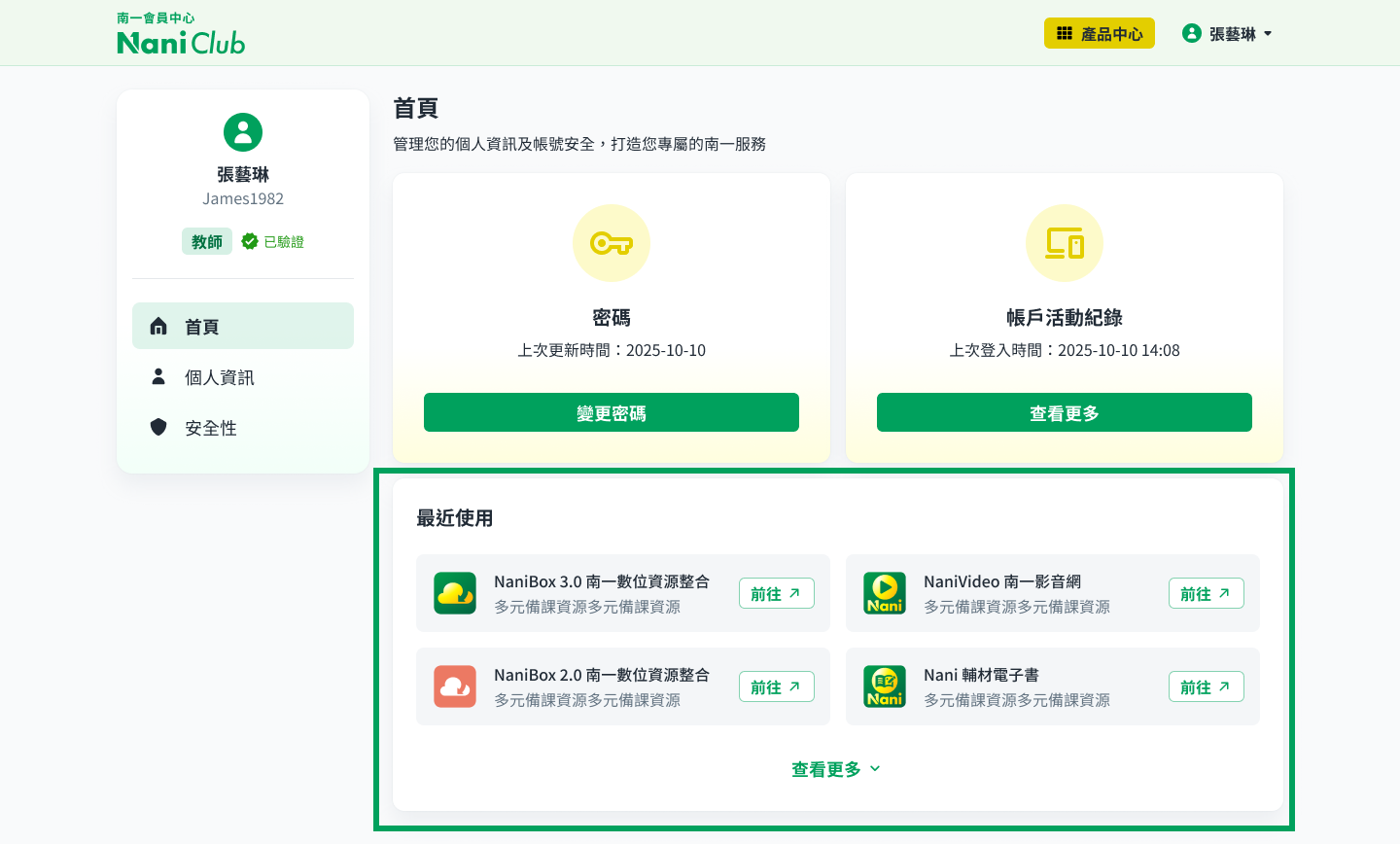Click the sidebar profile avatar
This screenshot has height=844, width=1400.
[x=243, y=132]
